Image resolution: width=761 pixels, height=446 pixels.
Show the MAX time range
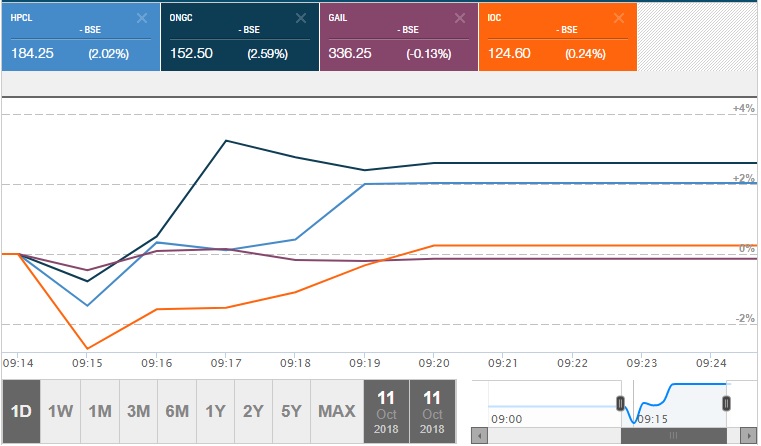point(336,411)
